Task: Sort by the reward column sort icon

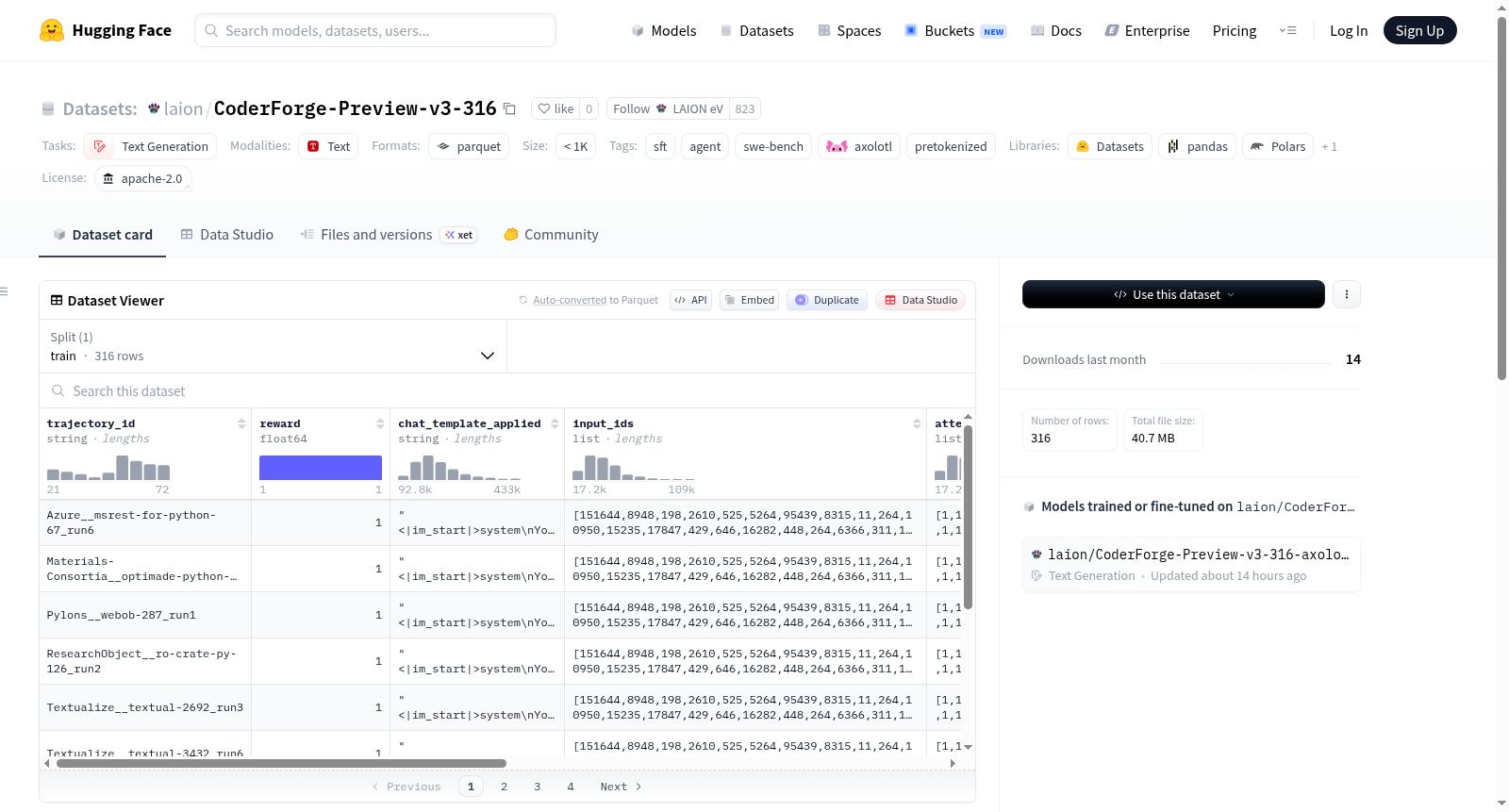Action: click(x=380, y=423)
